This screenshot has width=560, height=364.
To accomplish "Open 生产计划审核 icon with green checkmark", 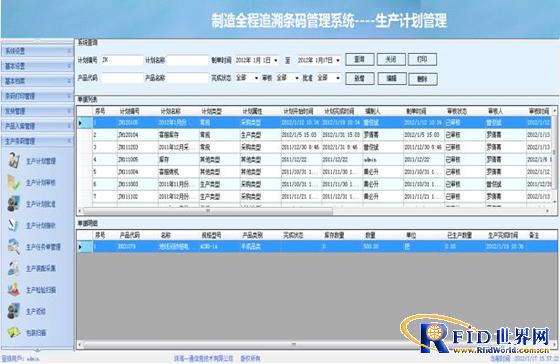I will (14, 182).
